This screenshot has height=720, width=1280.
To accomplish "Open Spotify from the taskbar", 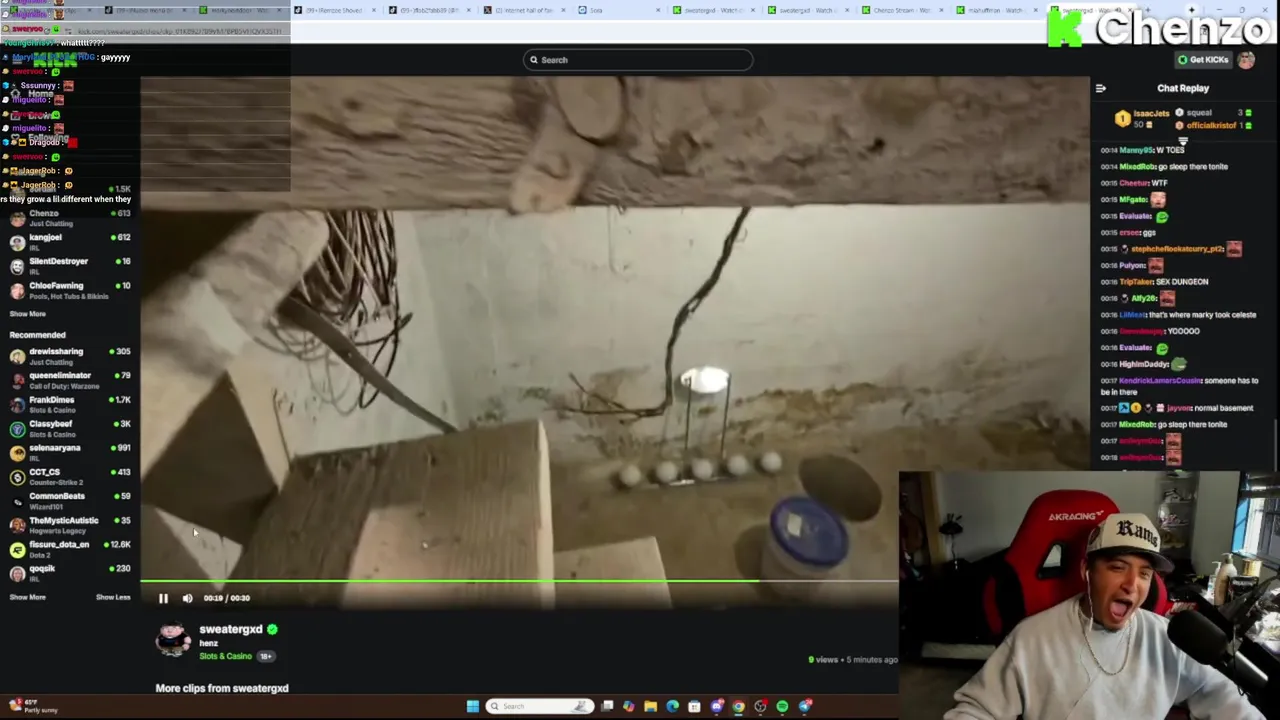I will [x=782, y=706].
